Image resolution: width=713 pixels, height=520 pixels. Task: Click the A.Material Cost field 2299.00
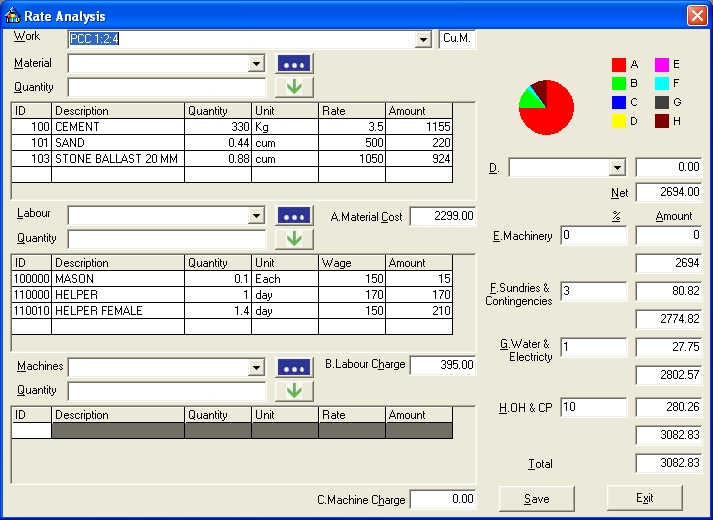point(443,216)
